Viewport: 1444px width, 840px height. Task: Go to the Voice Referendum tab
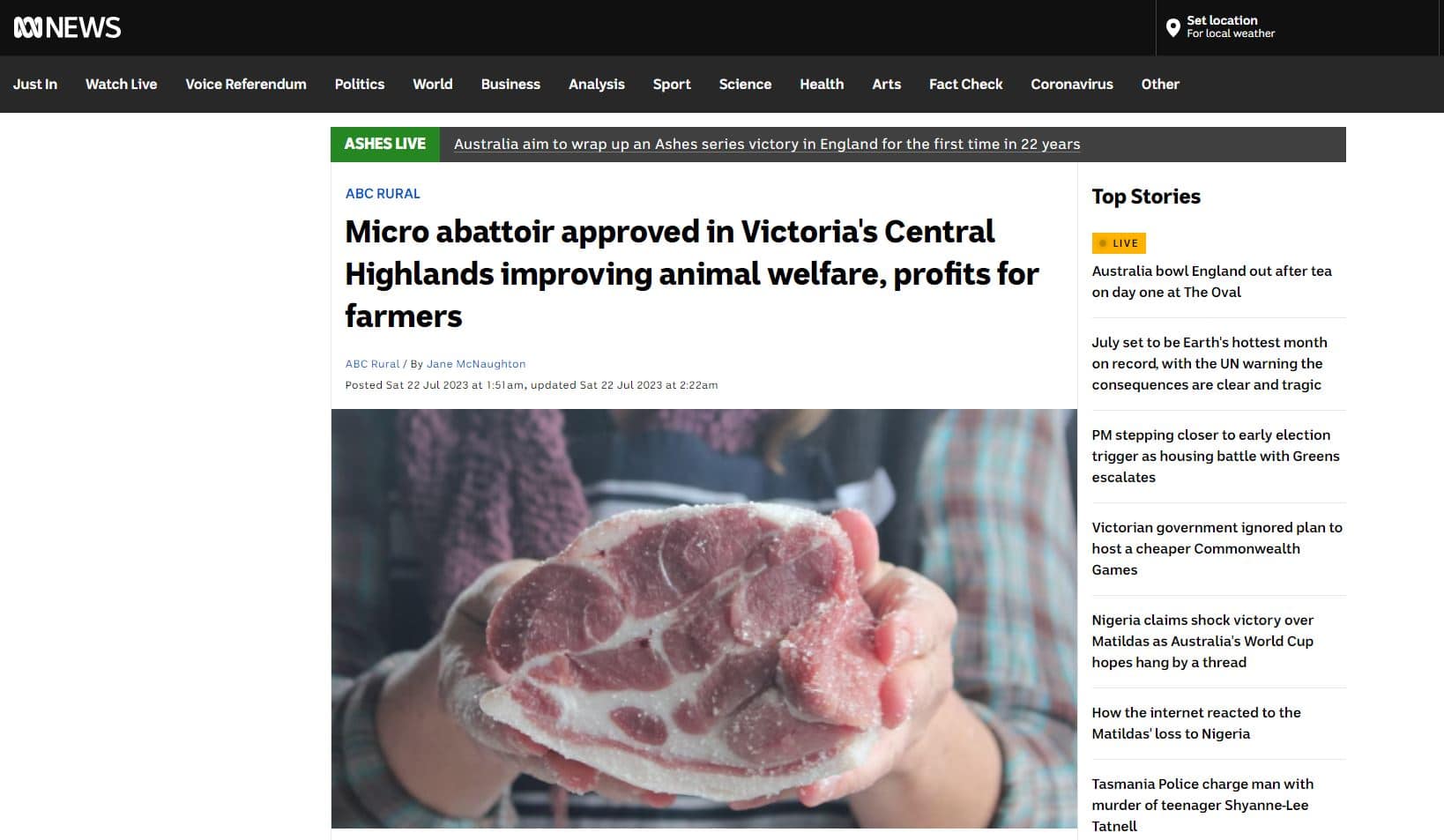pyautogui.click(x=246, y=85)
